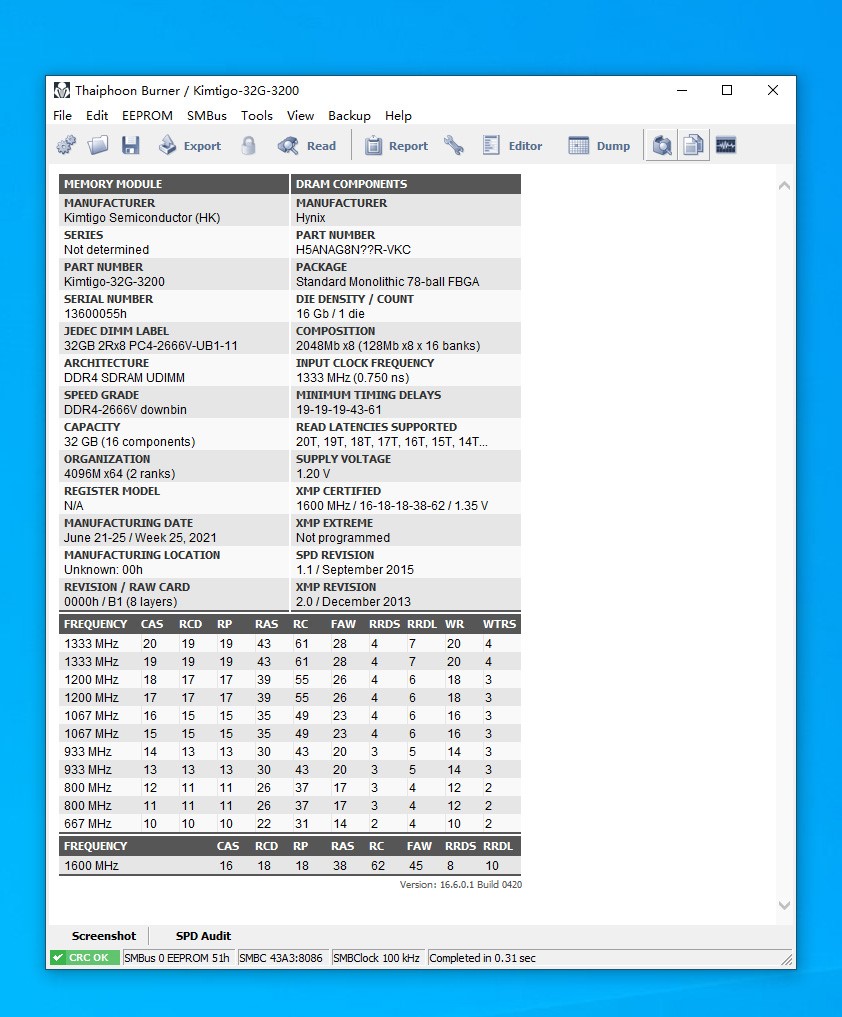Open the Report view from the toolbar
This screenshot has width=842, height=1017.
(396, 146)
